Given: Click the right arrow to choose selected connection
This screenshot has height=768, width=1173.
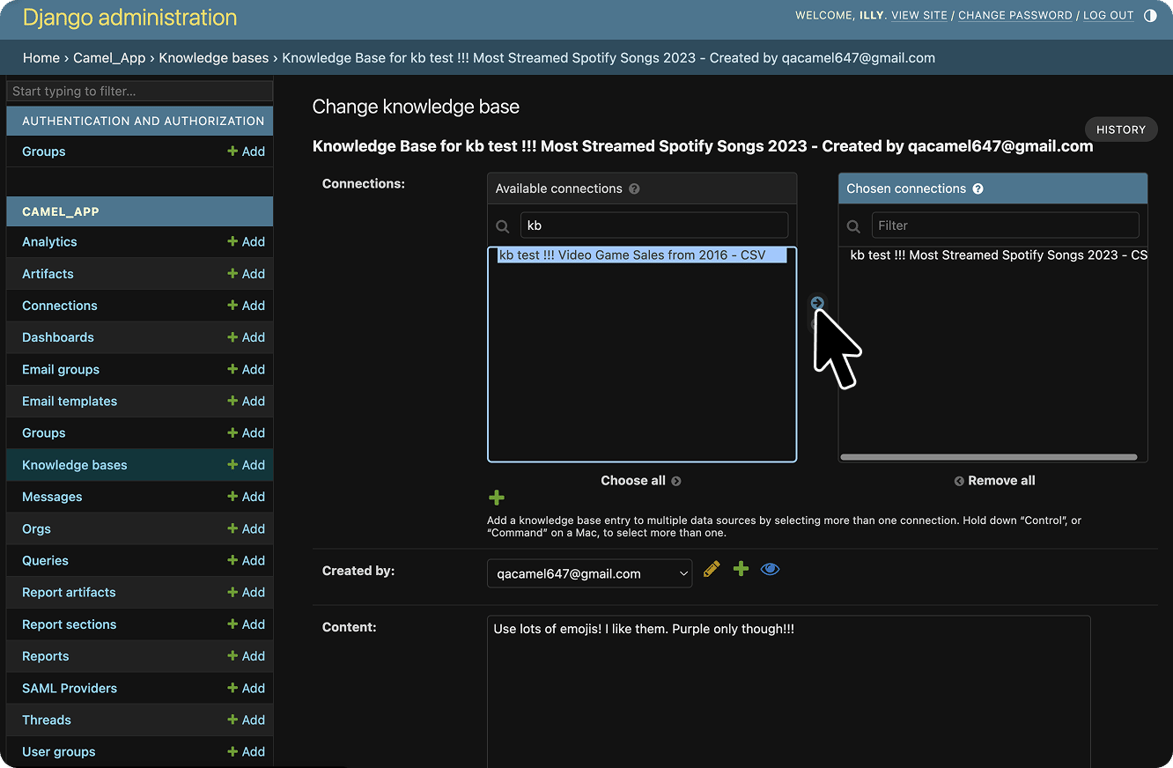Looking at the screenshot, I should pos(817,303).
